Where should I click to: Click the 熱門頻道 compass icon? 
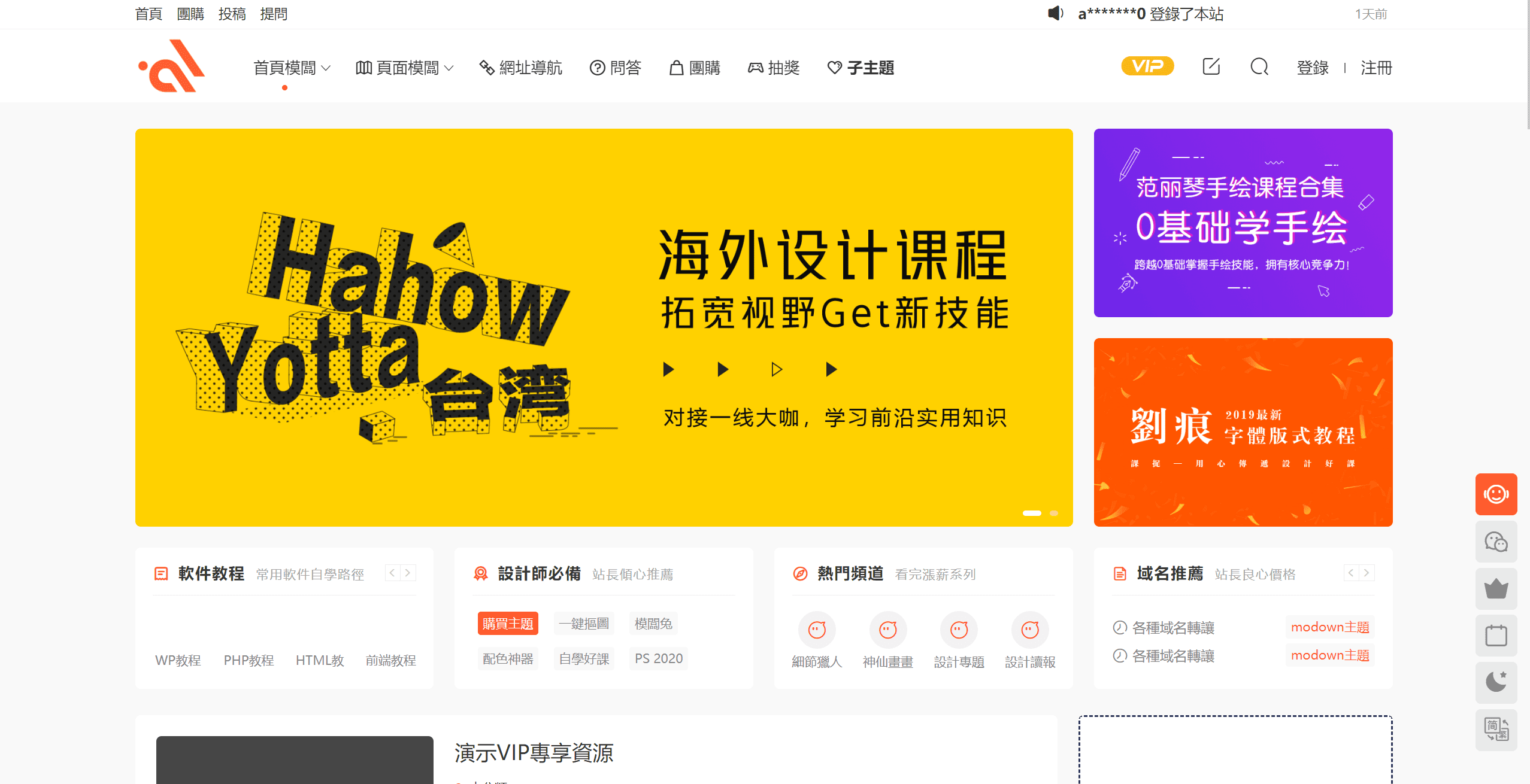800,573
